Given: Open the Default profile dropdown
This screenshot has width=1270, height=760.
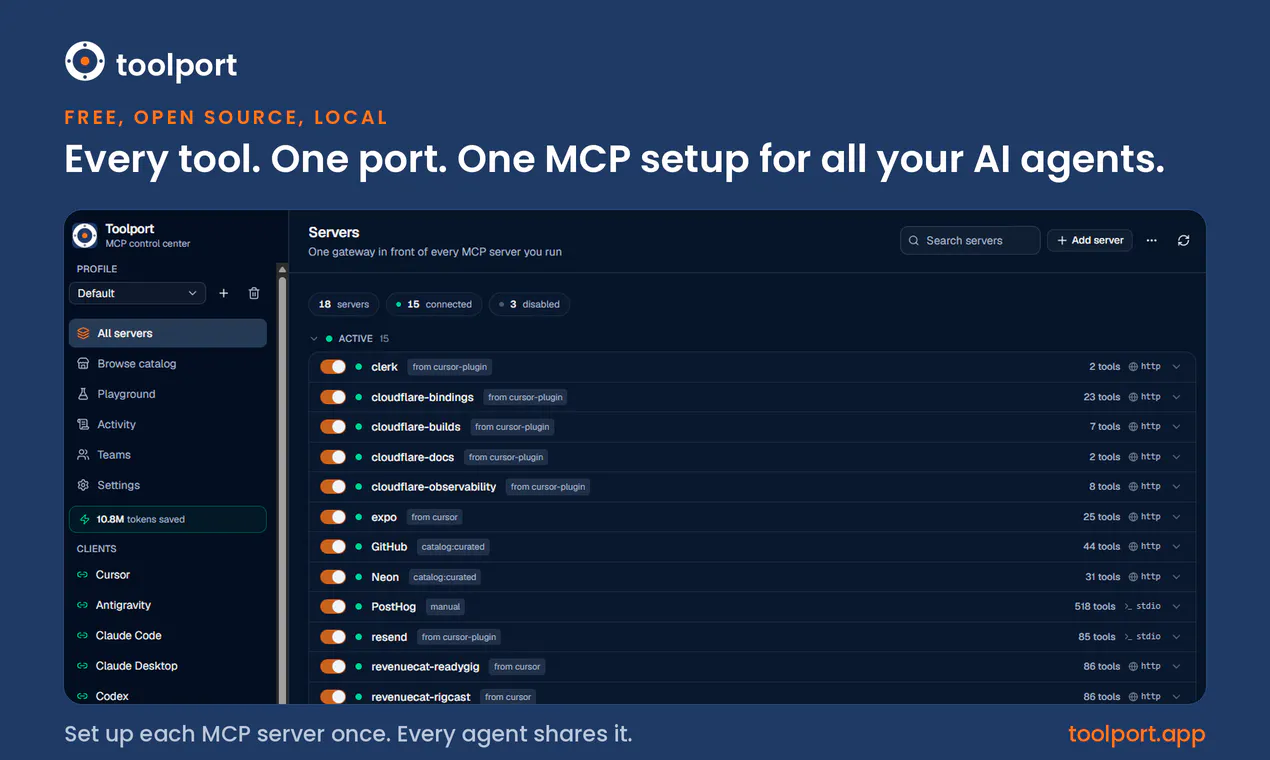Looking at the screenshot, I should pyautogui.click(x=137, y=293).
